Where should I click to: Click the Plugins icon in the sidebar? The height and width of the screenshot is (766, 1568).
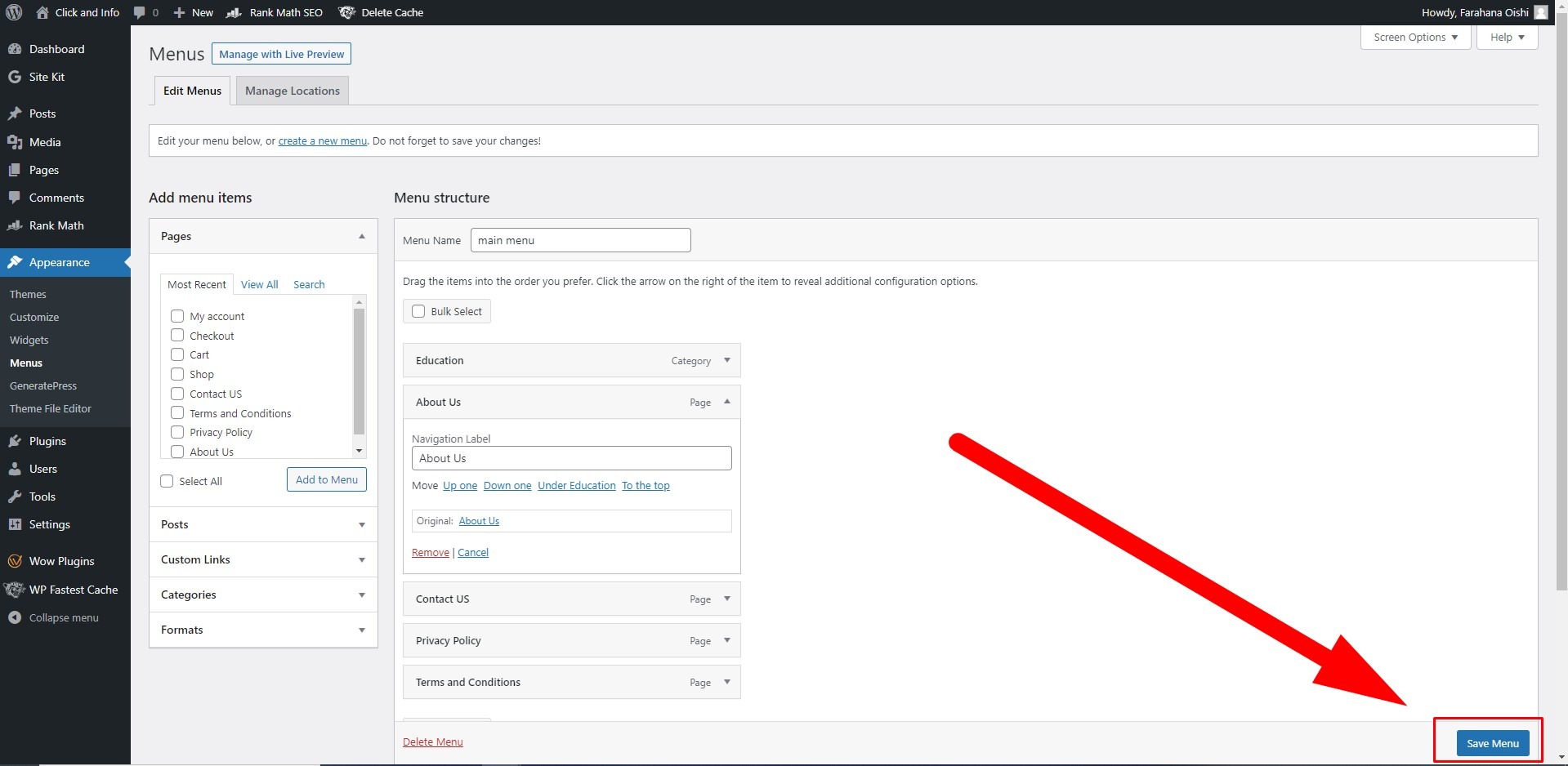tap(14, 441)
